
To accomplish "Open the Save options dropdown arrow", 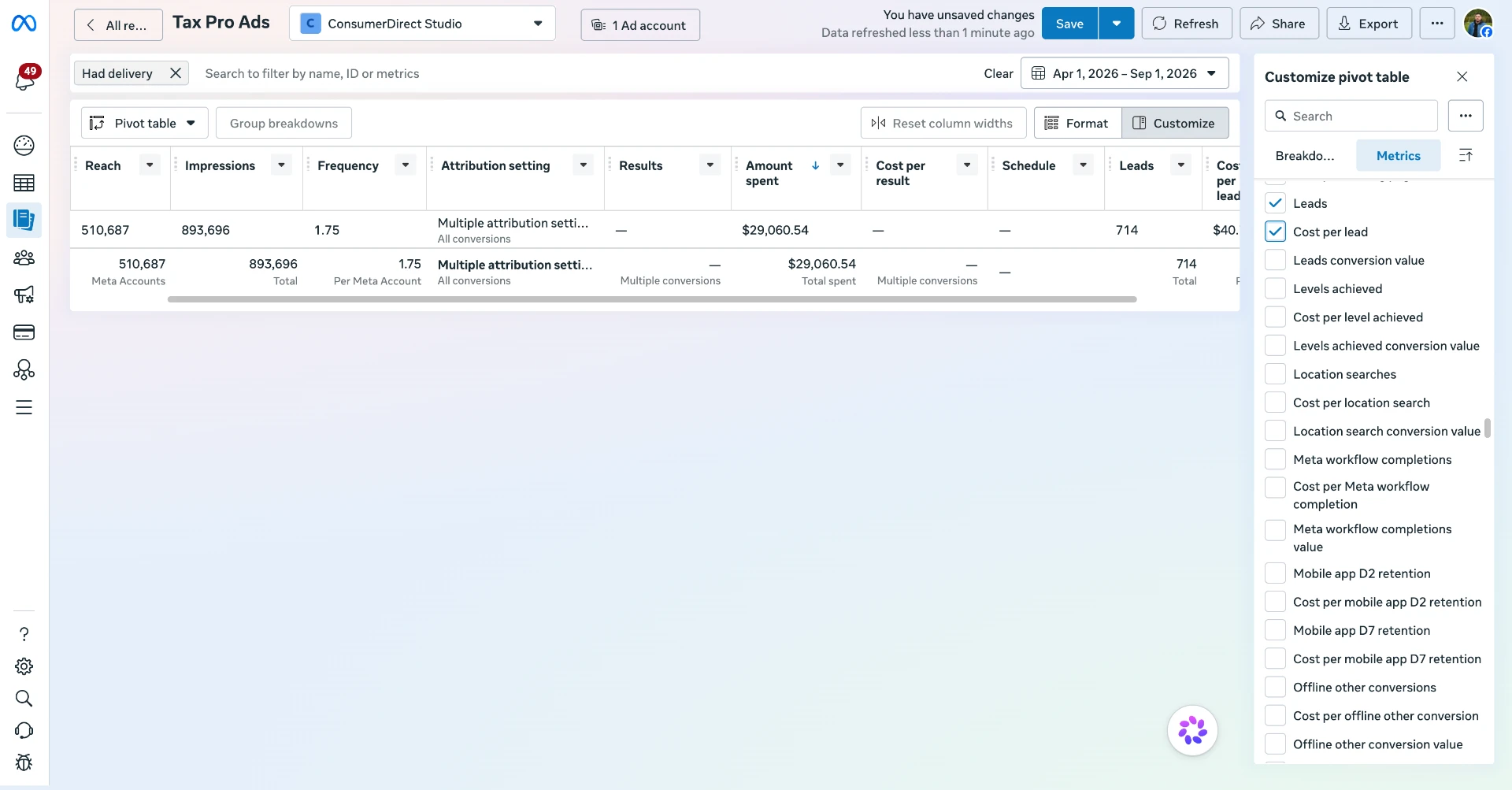I will 1117,24.
